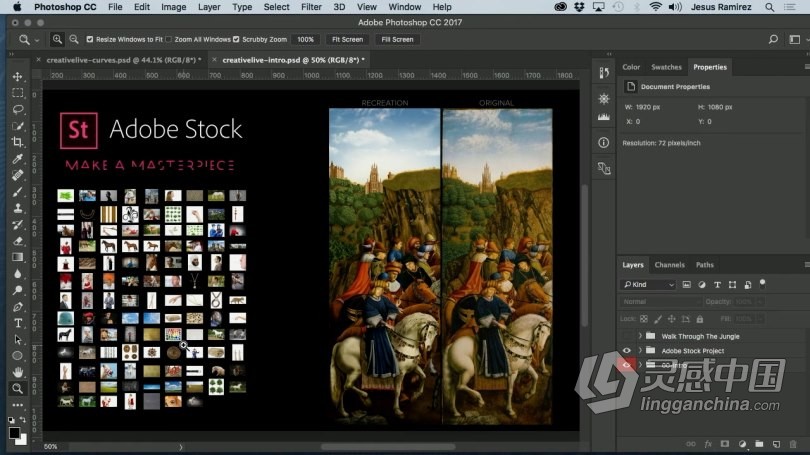This screenshot has height=455, width=810.
Task: Select the Zoom tool in toolbar
Action: (x=18, y=388)
